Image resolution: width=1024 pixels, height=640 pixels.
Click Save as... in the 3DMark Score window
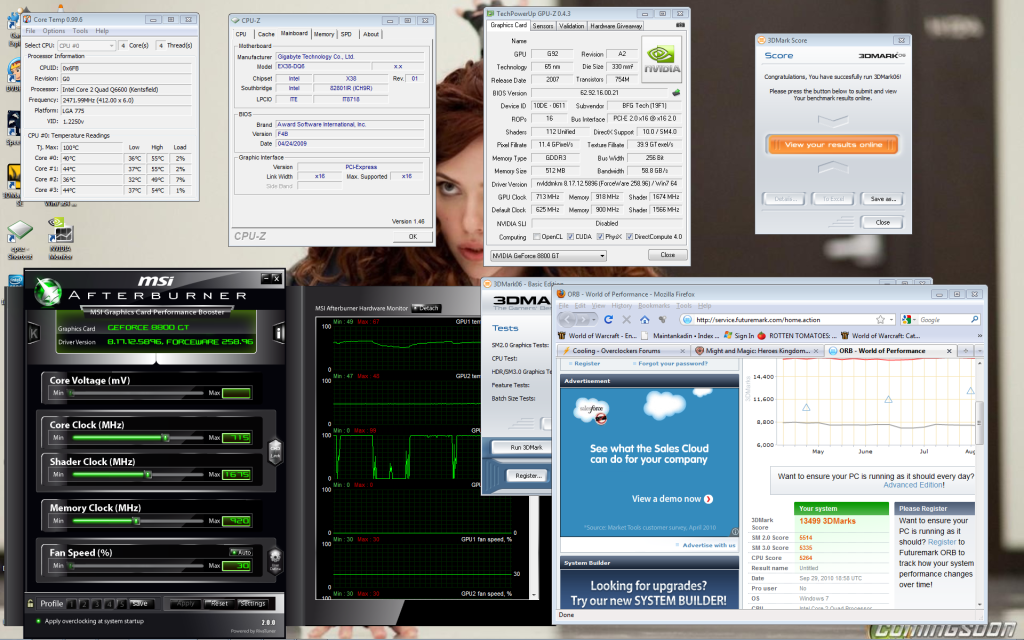(883, 199)
